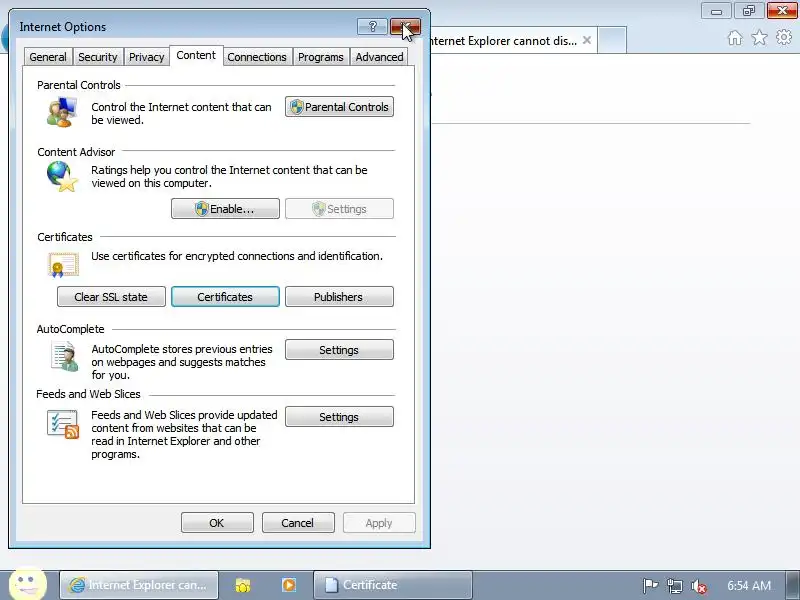Screen dimensions: 800x600
Task: Restore down the Internet Explorer window
Action: click(748, 11)
